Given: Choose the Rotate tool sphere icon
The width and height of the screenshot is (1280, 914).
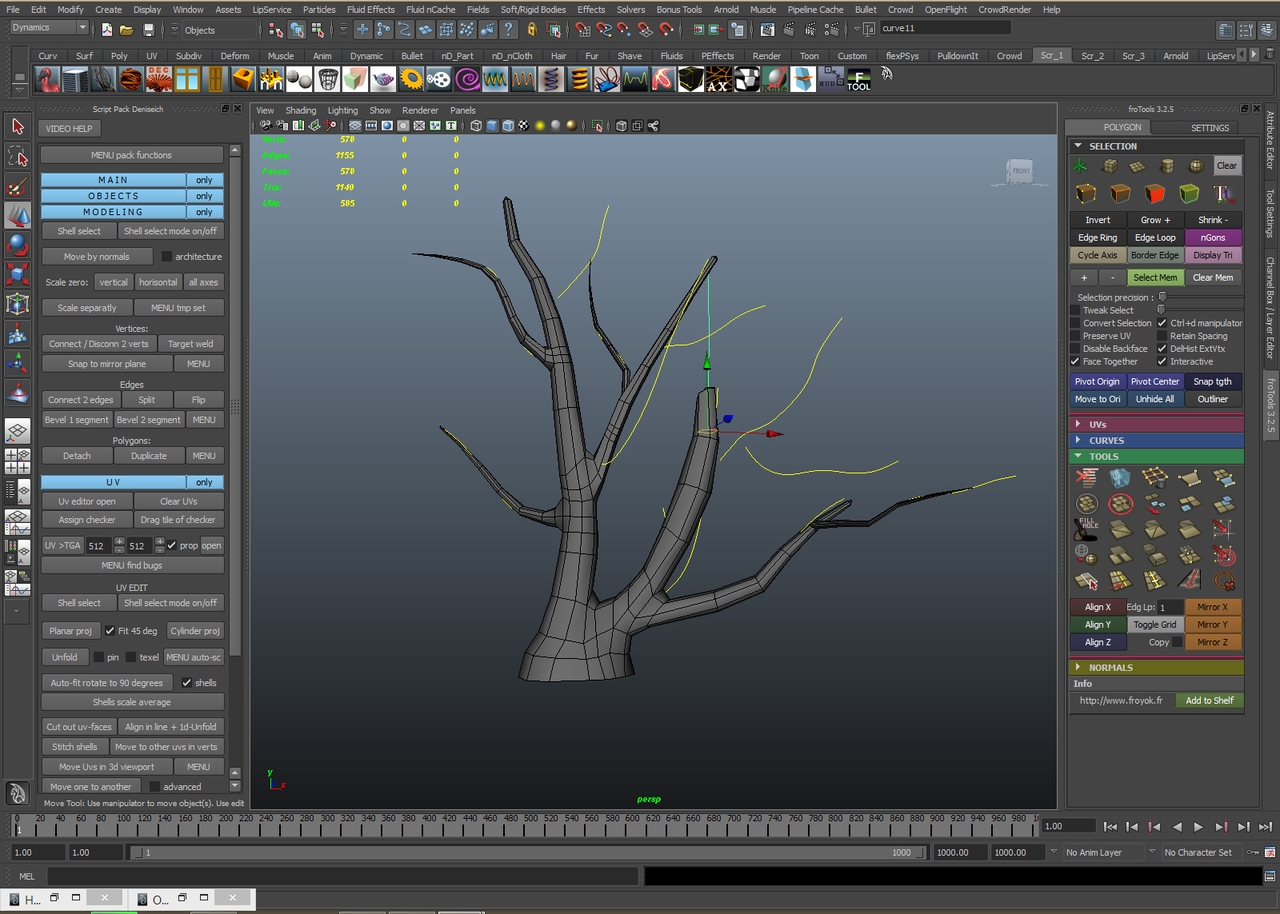Looking at the screenshot, I should coord(17,244).
